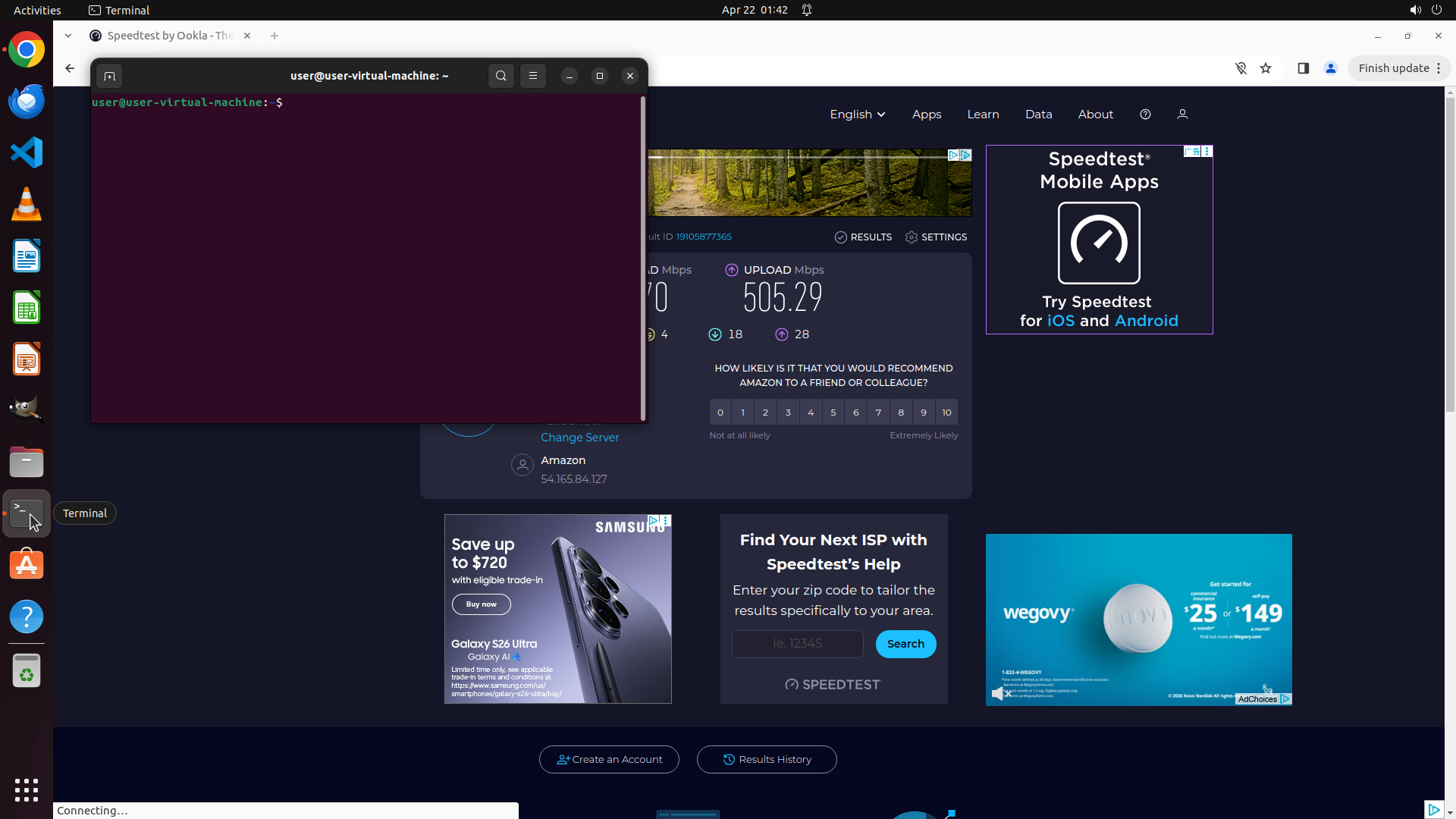
Task: Click the Speedtest account login icon
Action: [x=1182, y=115]
